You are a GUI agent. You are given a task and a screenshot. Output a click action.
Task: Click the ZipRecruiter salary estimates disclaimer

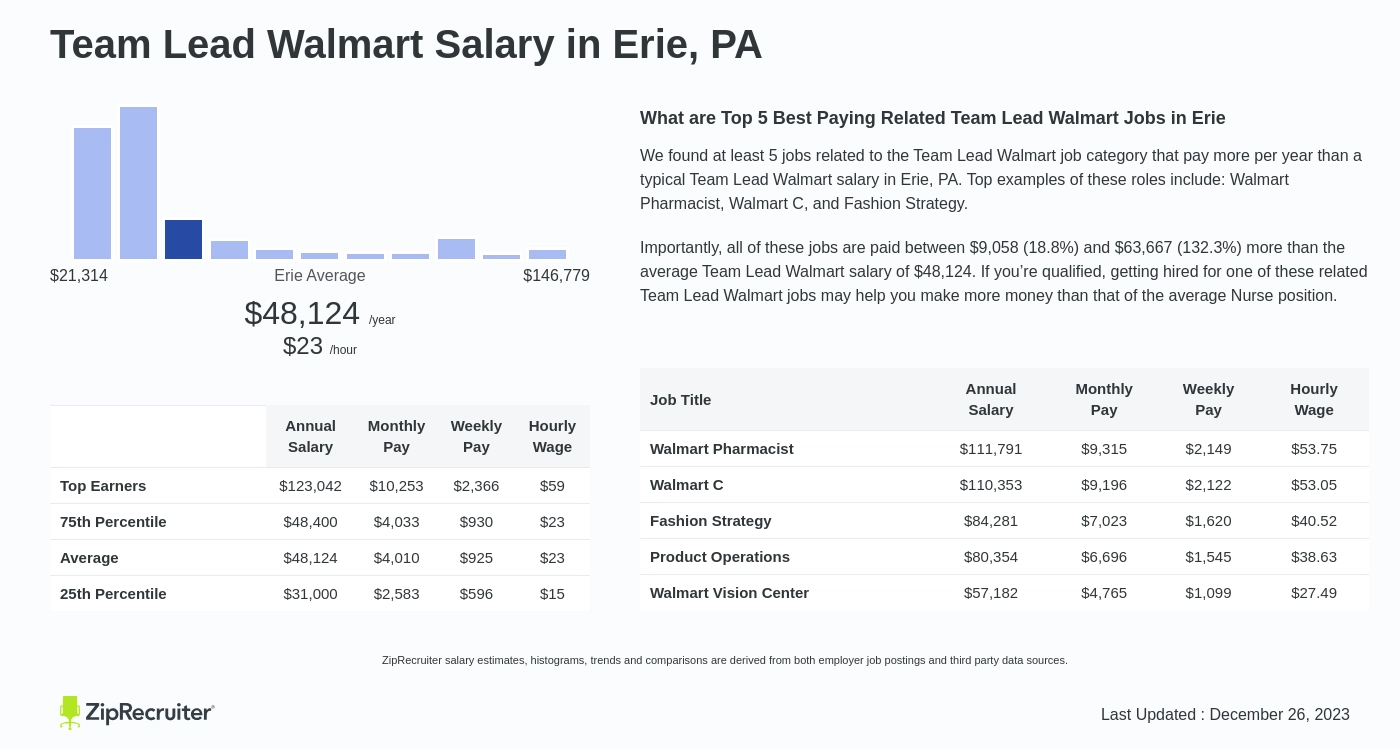pyautogui.click(x=725, y=660)
